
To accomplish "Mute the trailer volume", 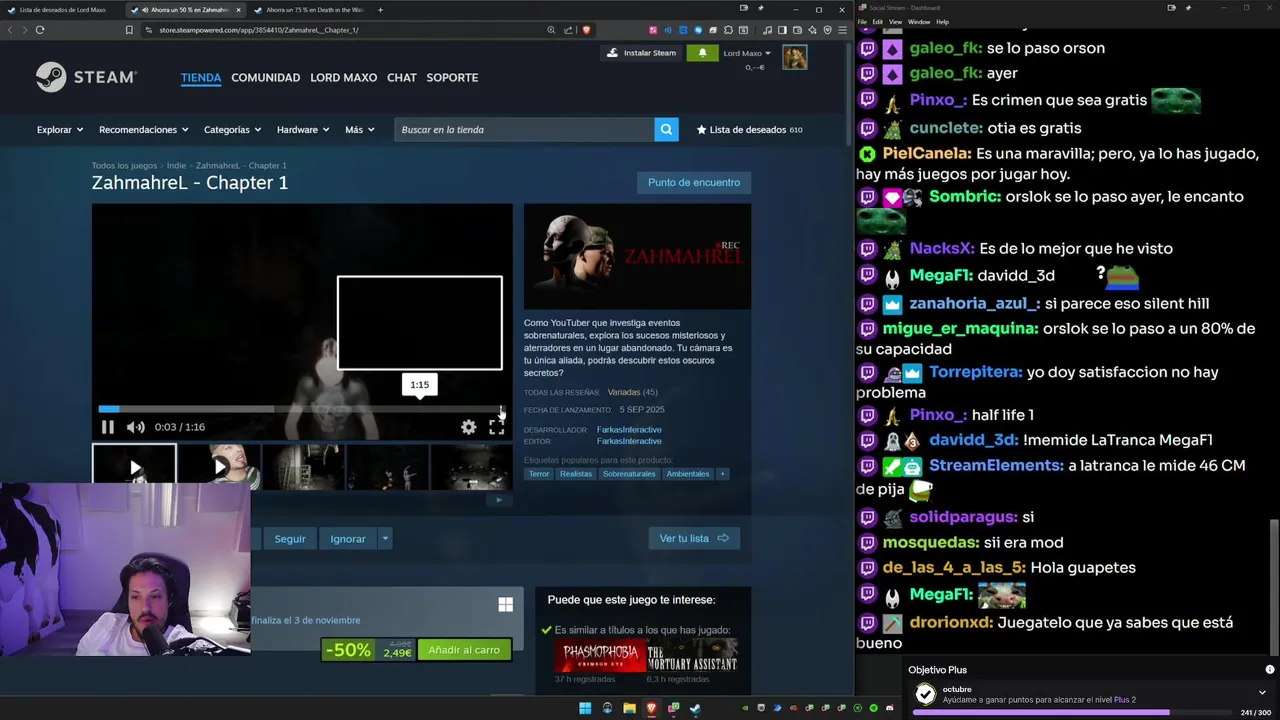I will click(136, 427).
